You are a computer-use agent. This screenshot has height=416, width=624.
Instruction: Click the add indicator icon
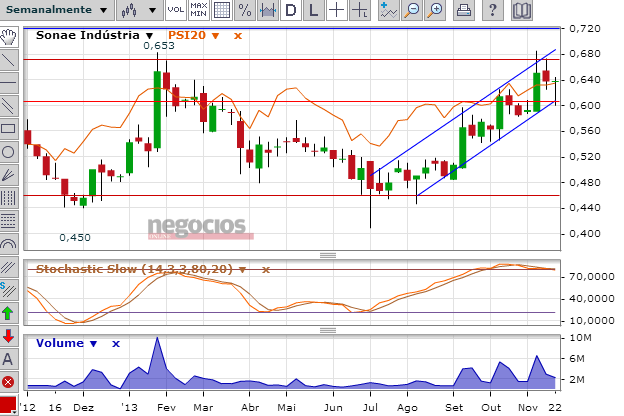(x=388, y=10)
